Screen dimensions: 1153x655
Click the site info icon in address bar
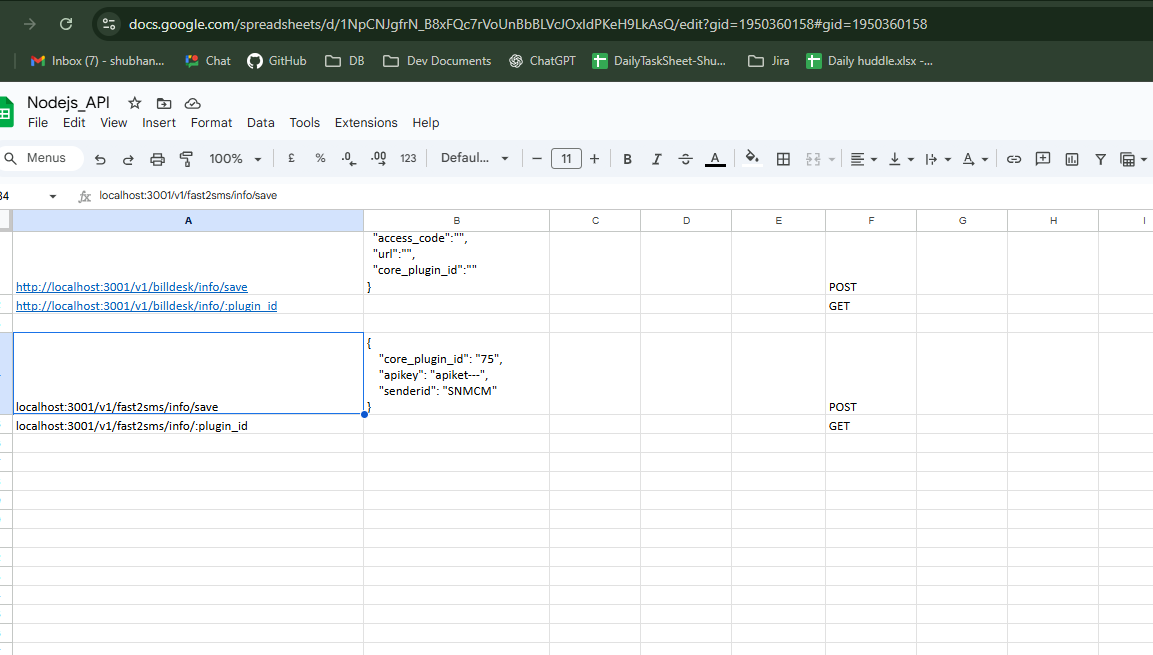point(109,24)
